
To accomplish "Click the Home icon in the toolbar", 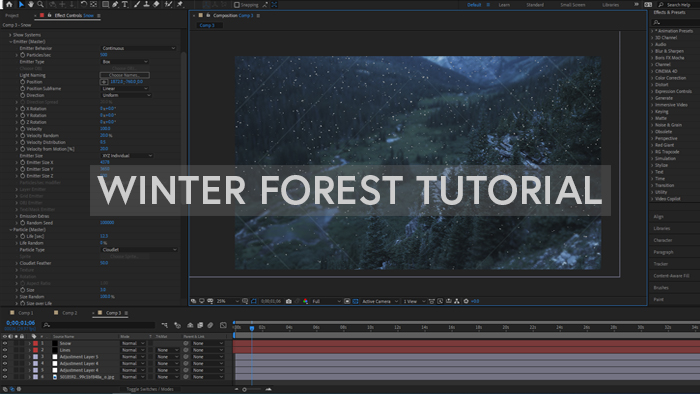I will pos(9,4).
